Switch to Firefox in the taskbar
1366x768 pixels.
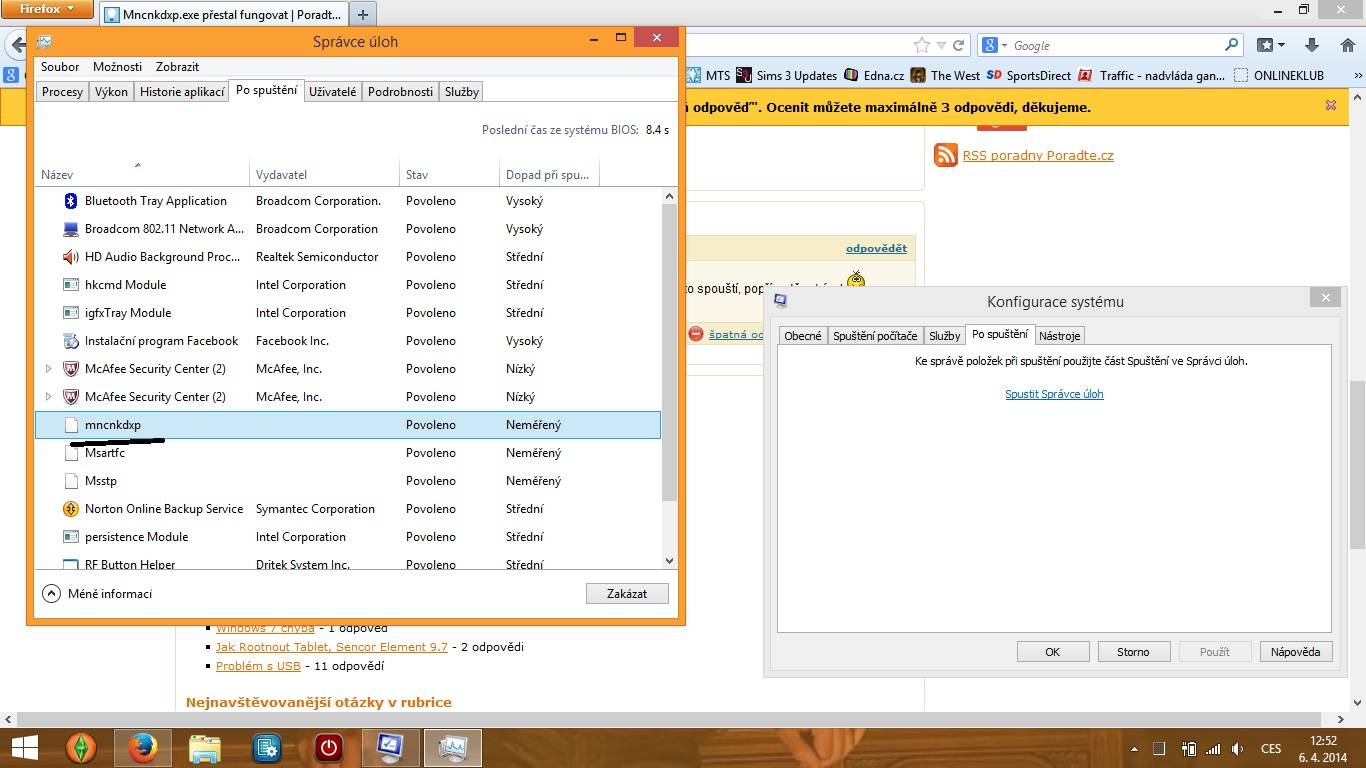point(143,747)
